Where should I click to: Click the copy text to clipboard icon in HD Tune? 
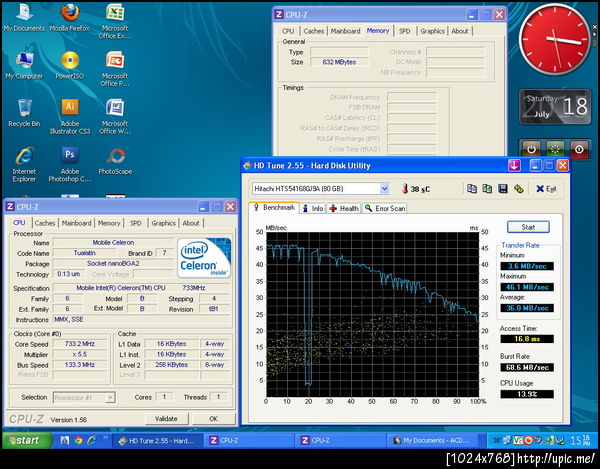[472, 188]
